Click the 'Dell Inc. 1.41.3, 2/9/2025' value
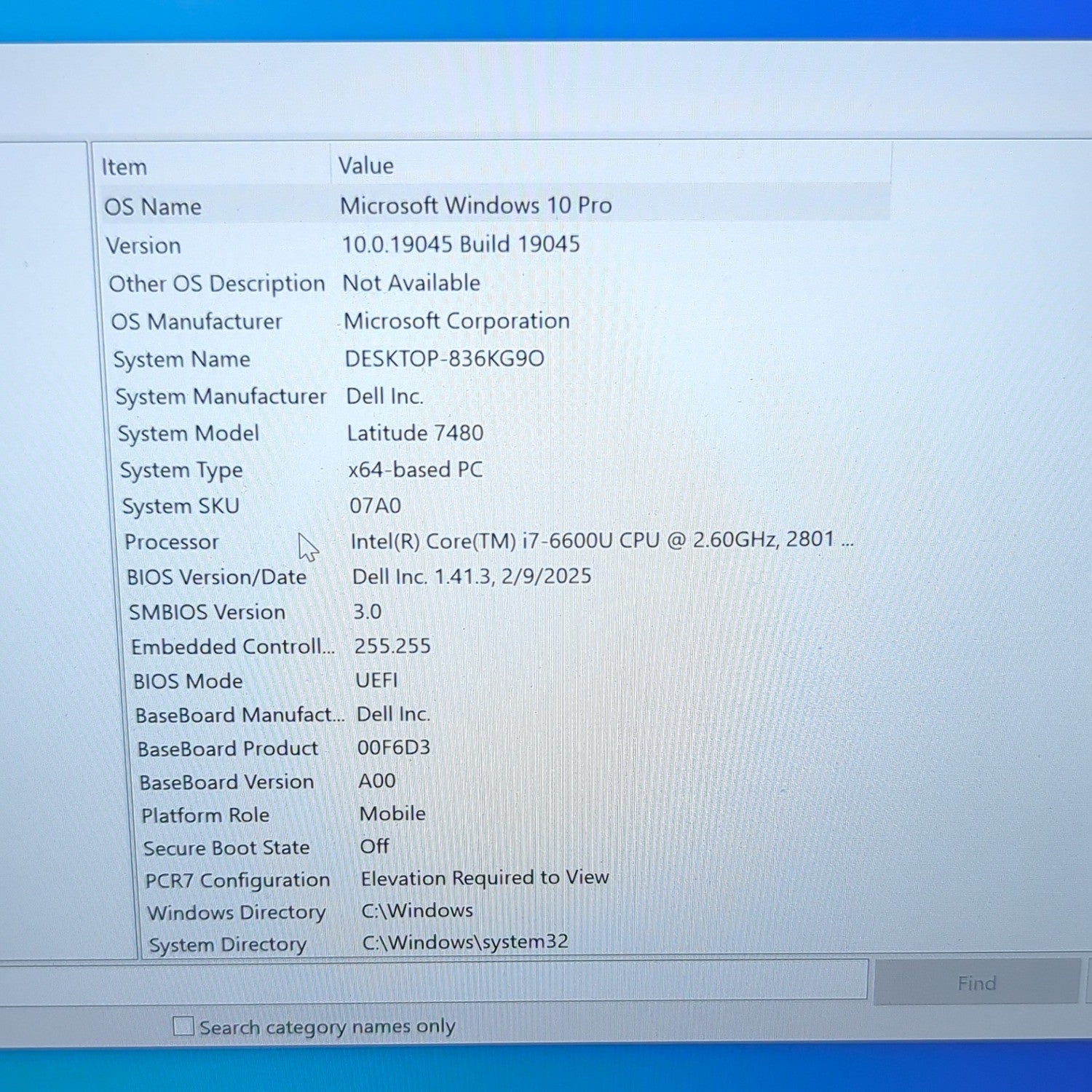 472,576
